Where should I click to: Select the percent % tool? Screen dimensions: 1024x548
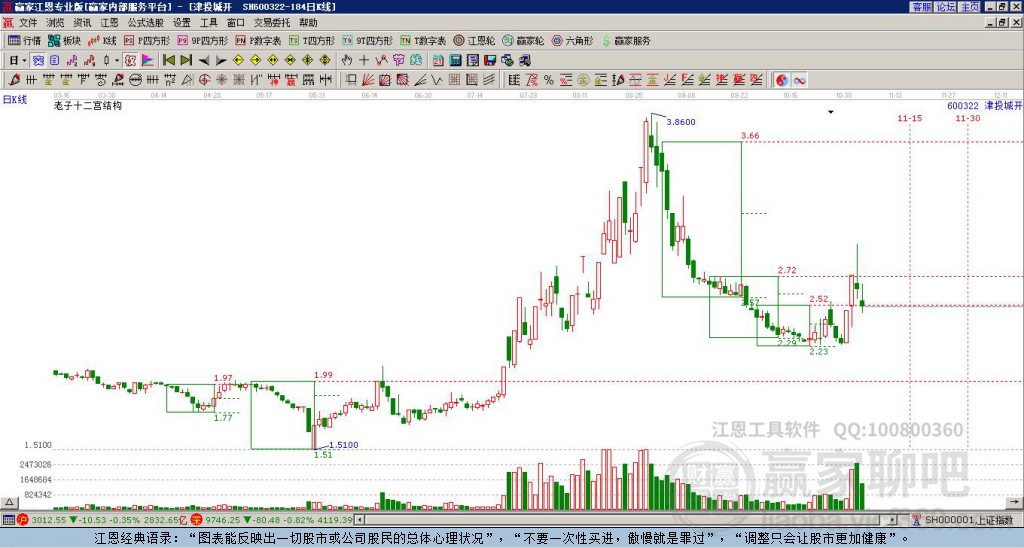(549, 80)
